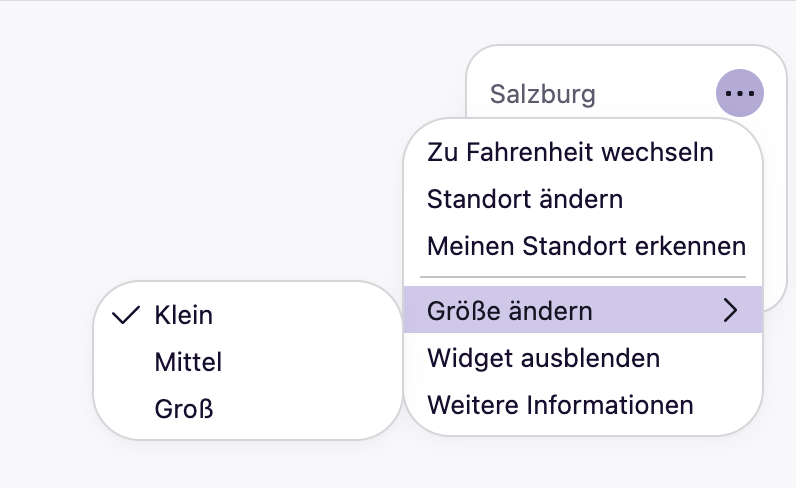Viewport: 796px width, 488px height.
Task: Click the widget card edge right of the Größe ändern row
Action: 774,295
